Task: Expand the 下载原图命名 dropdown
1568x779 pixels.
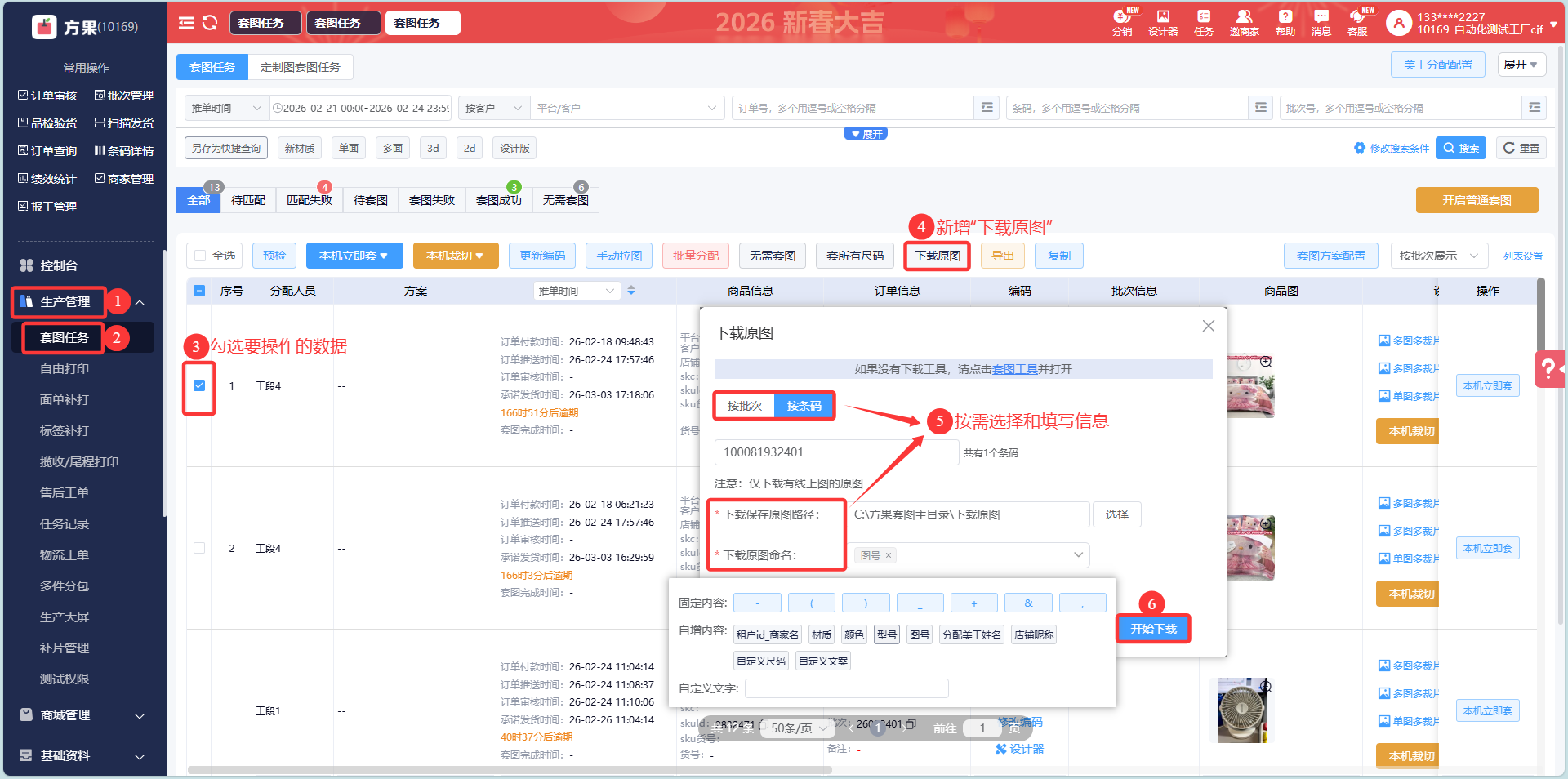Action: point(1077,555)
